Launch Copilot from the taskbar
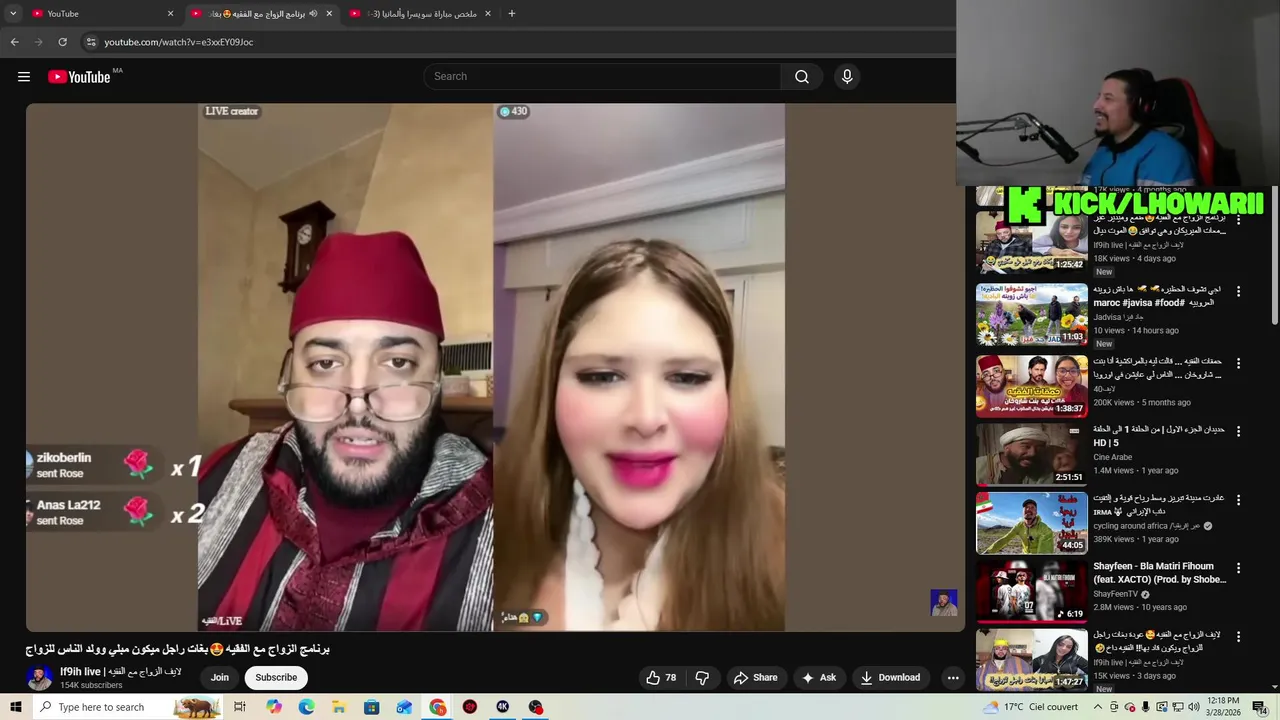1280x720 pixels. point(274,707)
